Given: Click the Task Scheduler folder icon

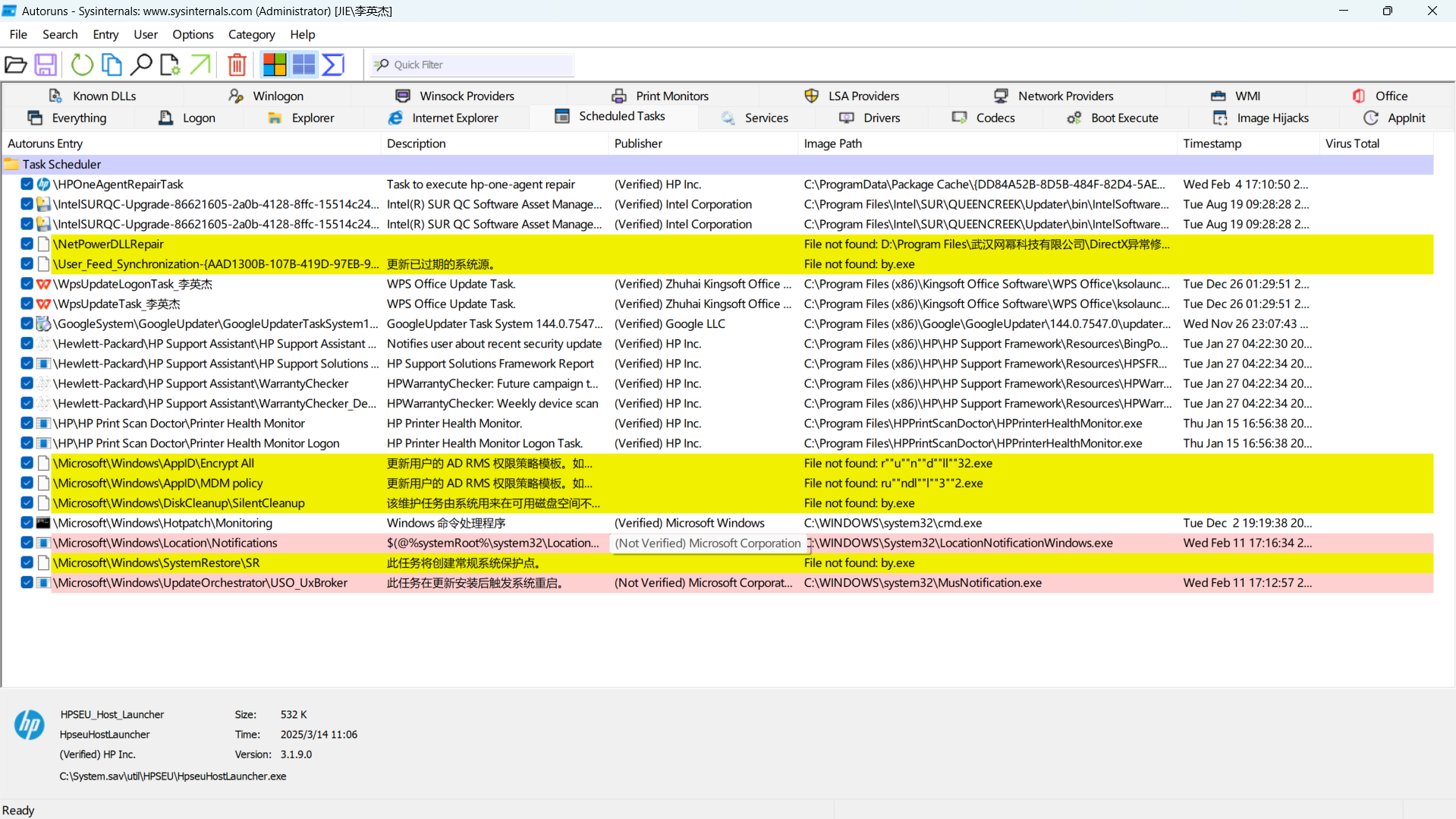Looking at the screenshot, I should (x=11, y=164).
